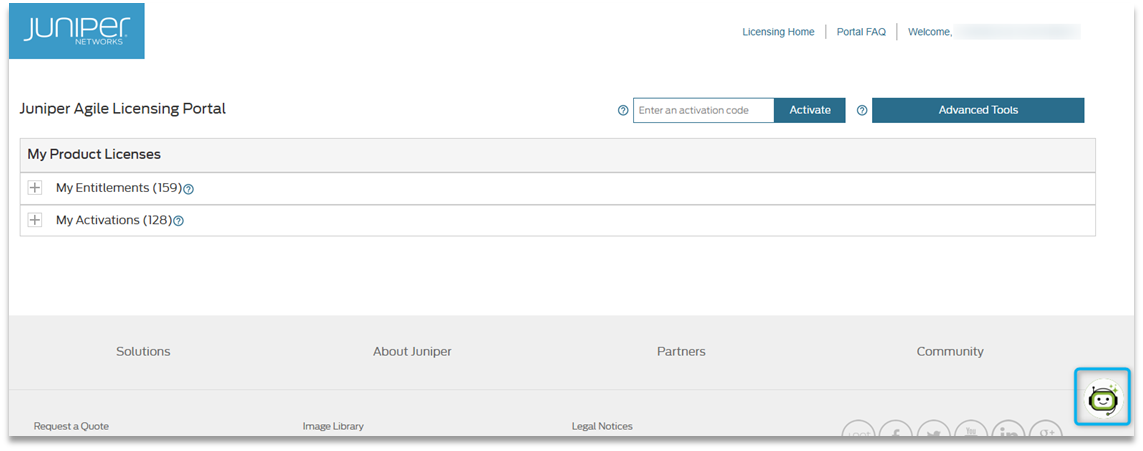Open the Community footer menu
1143x451 pixels.
click(950, 351)
